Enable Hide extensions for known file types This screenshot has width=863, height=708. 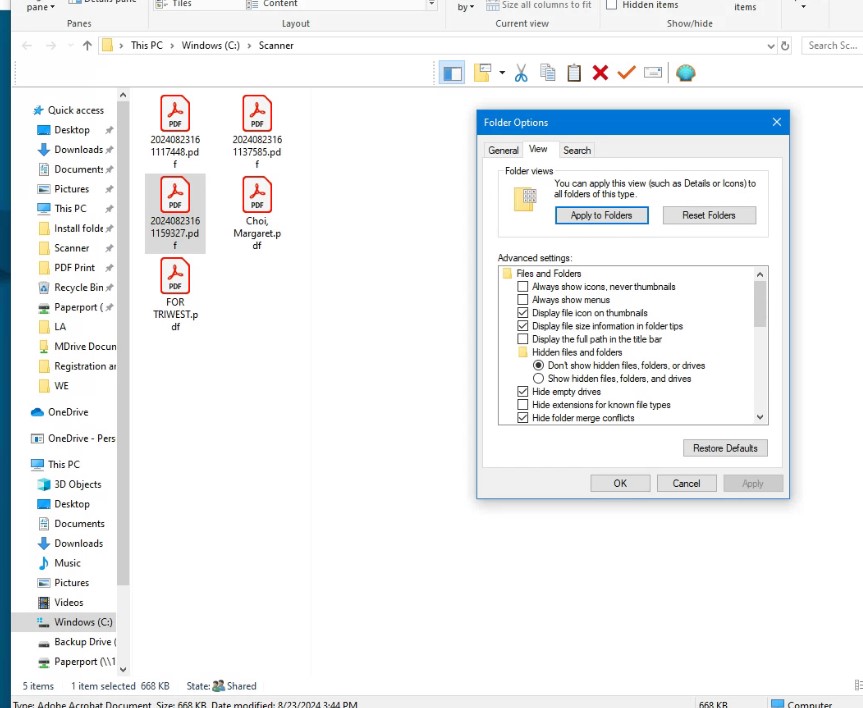(522, 405)
